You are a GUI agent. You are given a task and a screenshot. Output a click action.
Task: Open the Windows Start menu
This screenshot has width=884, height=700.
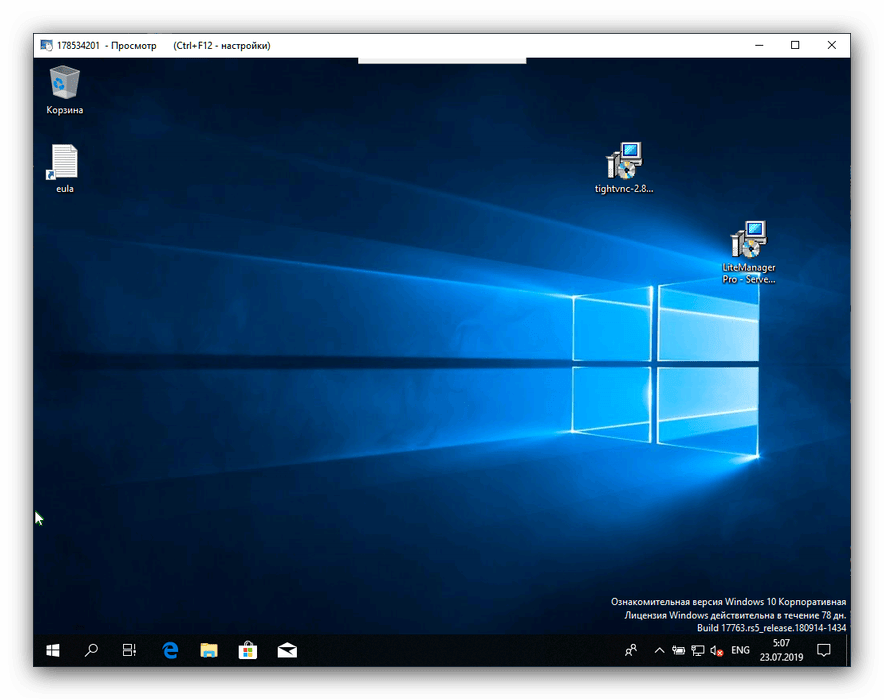tap(53, 650)
